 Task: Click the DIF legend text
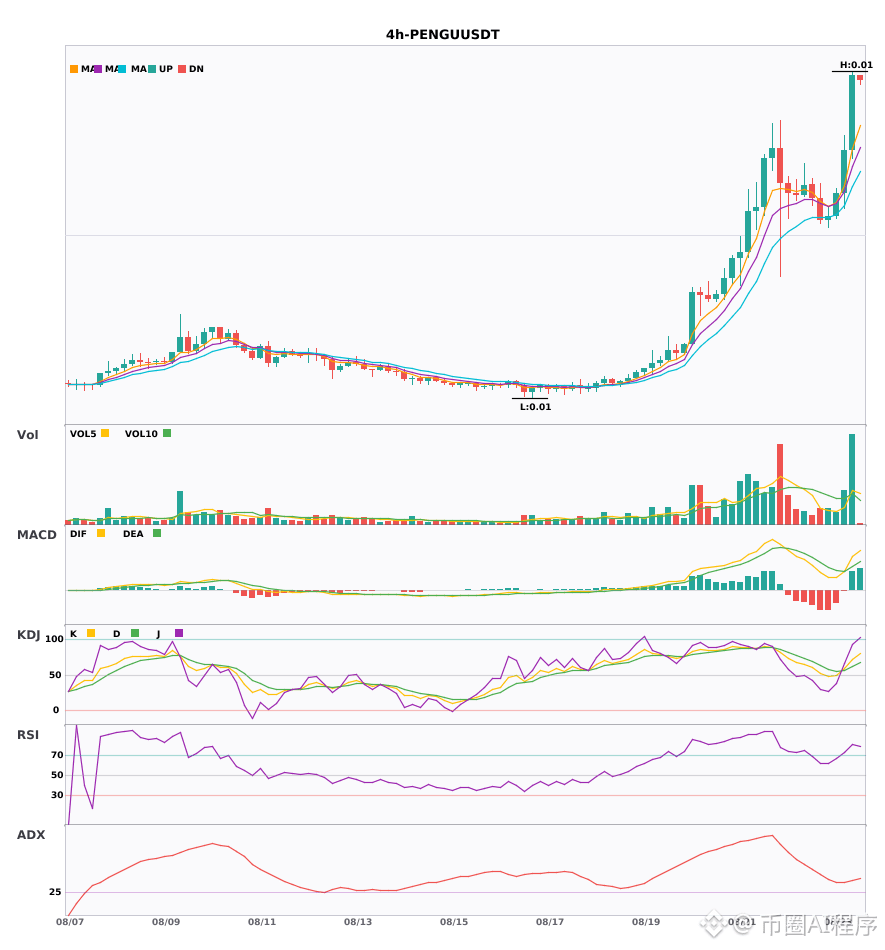tap(78, 534)
